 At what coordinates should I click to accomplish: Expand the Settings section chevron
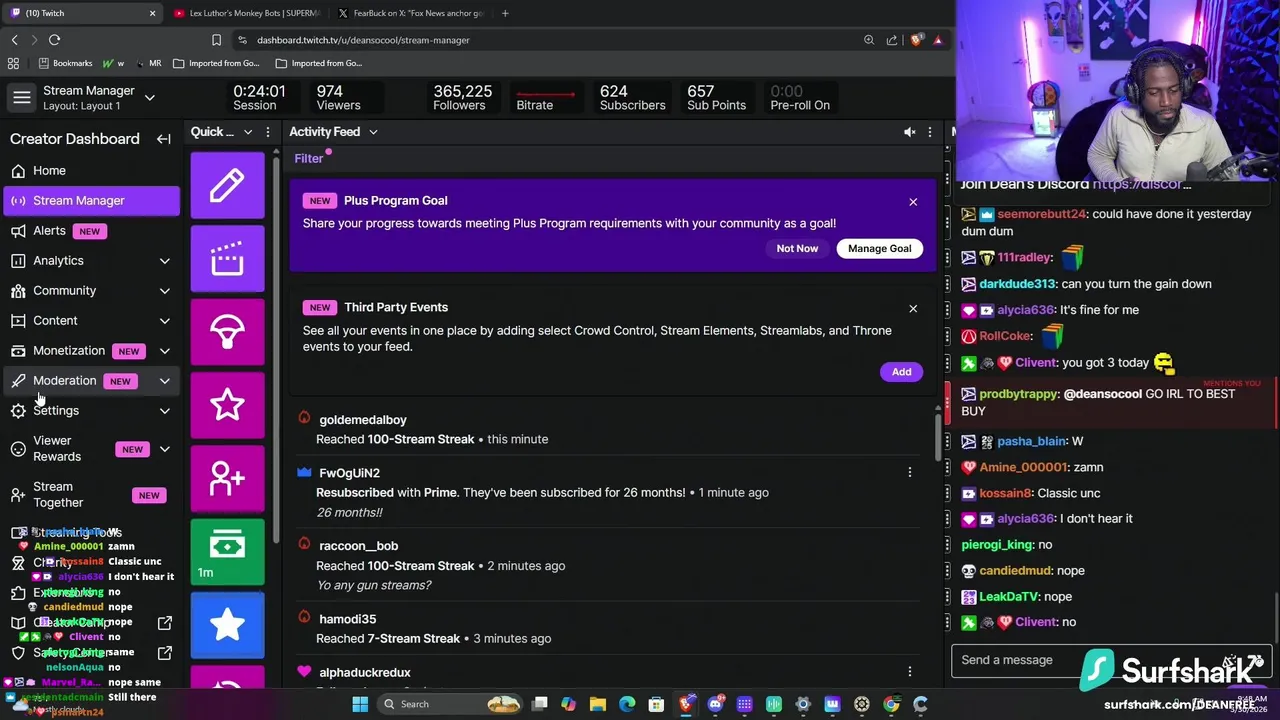pyautogui.click(x=164, y=411)
